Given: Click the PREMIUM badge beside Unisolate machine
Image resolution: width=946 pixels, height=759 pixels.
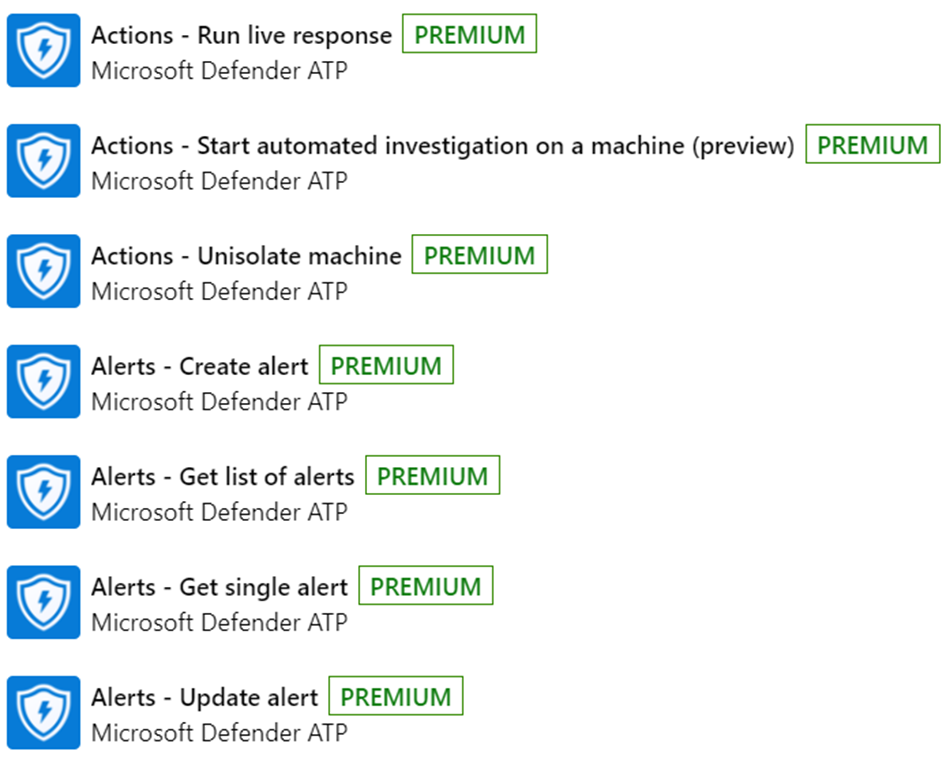Looking at the screenshot, I should [x=480, y=254].
